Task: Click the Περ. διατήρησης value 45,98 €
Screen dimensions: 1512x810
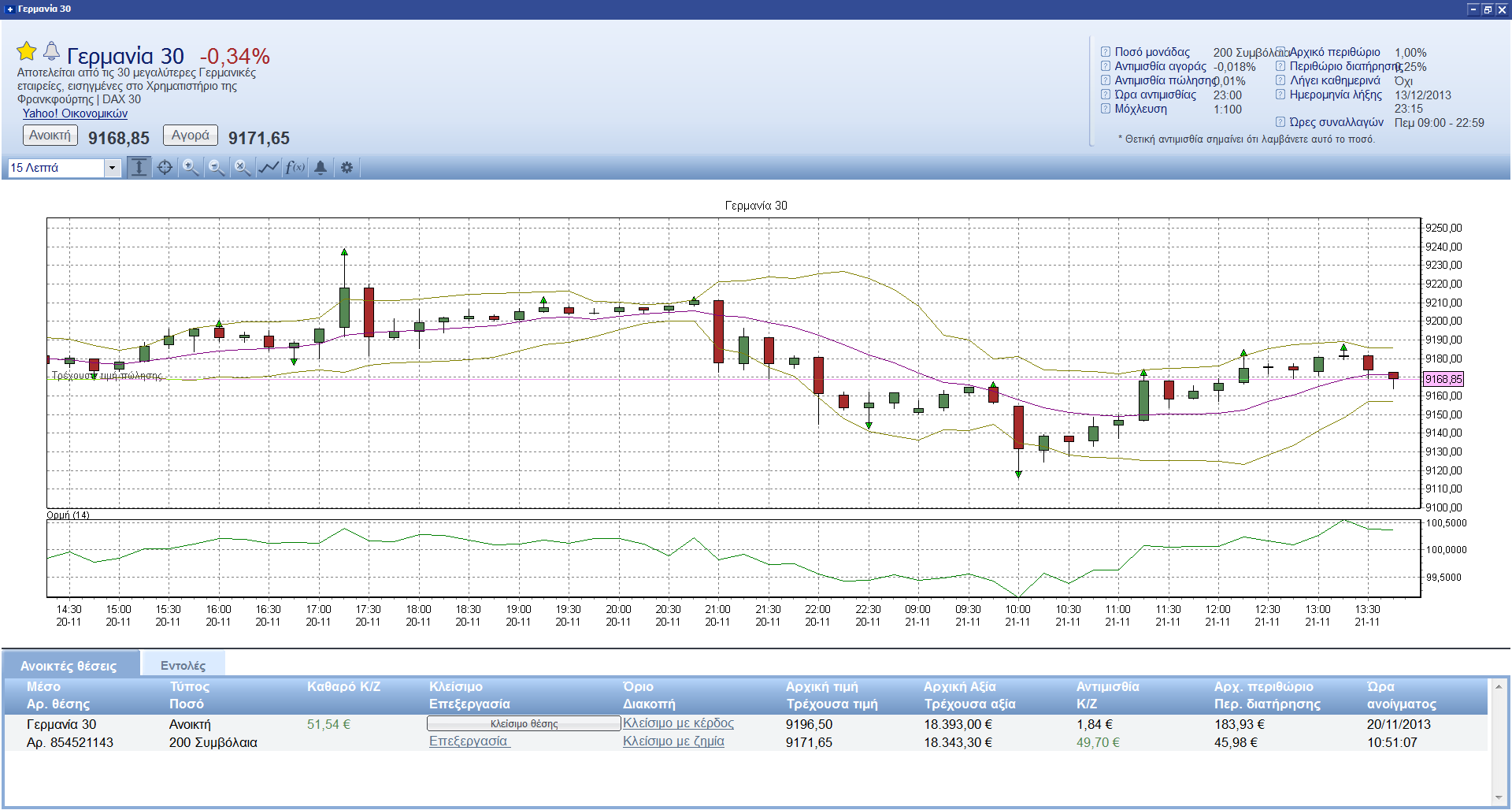Action: [1236, 742]
